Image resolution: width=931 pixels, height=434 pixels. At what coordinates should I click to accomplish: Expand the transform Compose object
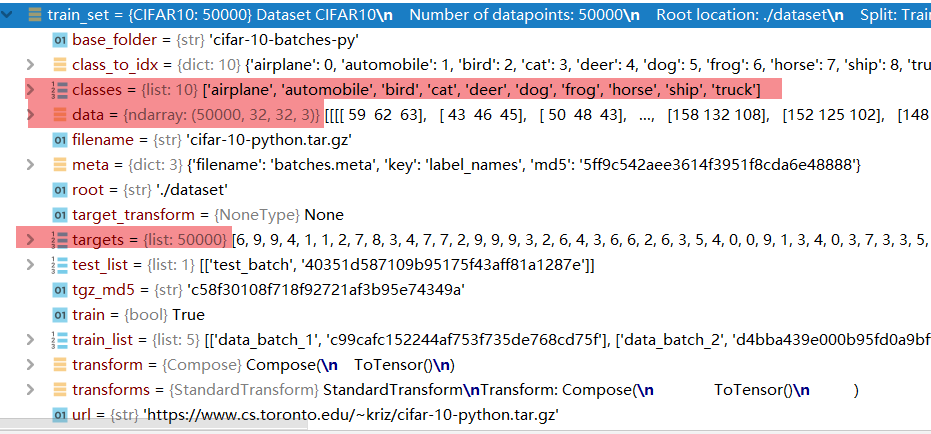pos(30,364)
